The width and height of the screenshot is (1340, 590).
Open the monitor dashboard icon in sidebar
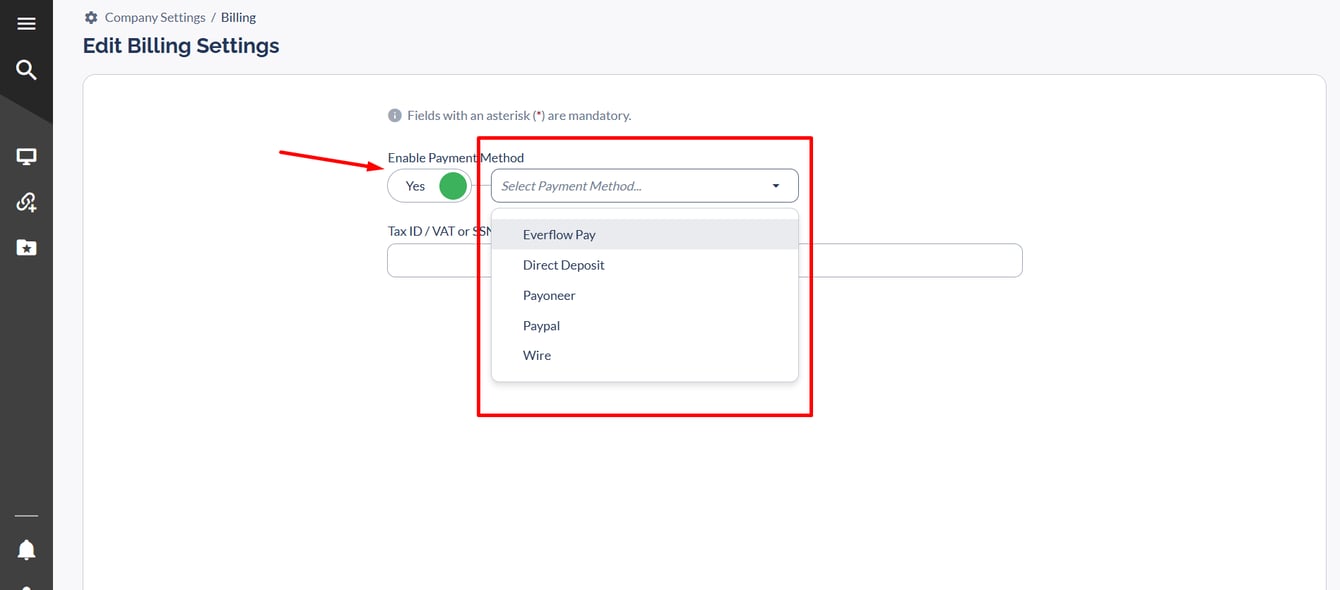click(26, 157)
